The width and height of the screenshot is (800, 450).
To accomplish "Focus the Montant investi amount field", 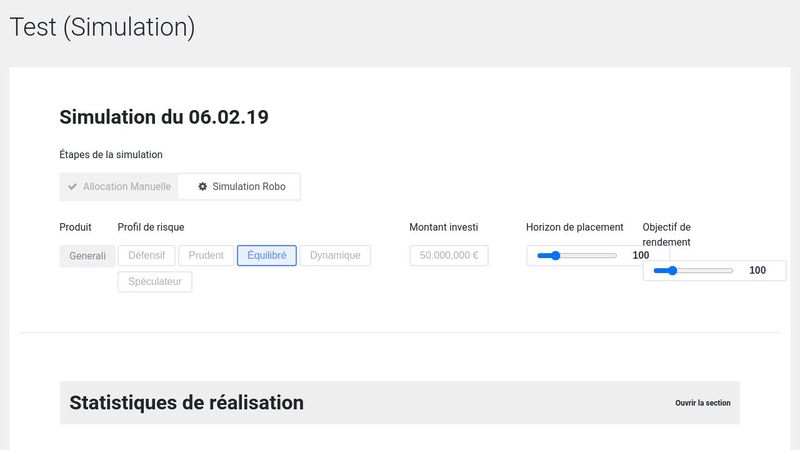I will pos(449,256).
